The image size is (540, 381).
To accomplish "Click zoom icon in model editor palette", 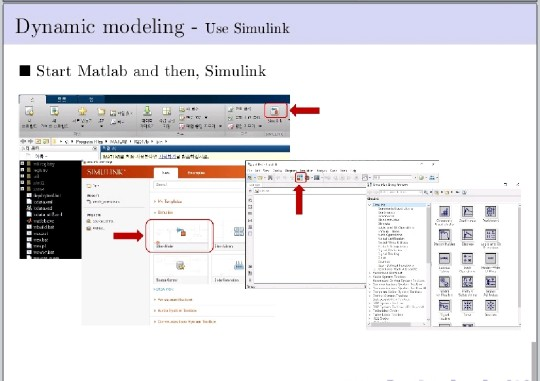I will [250, 200].
